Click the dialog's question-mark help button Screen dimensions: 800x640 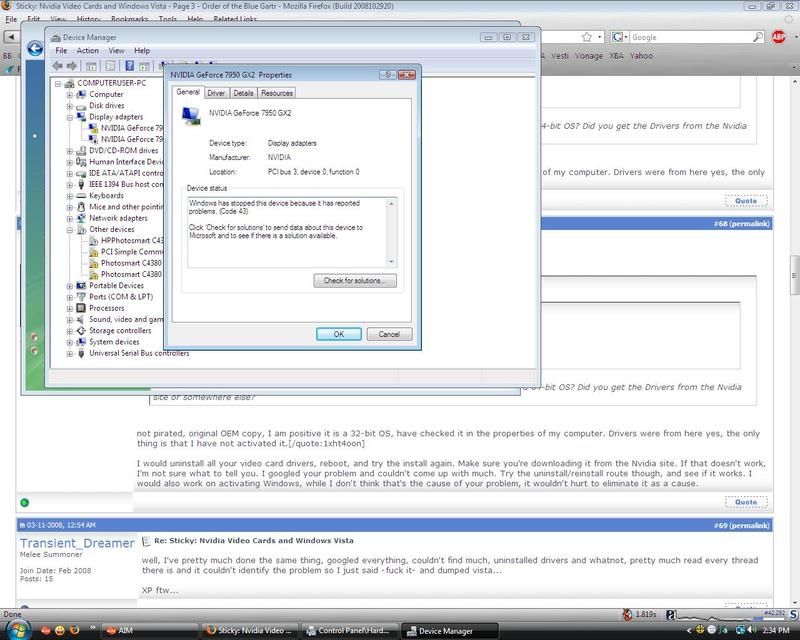point(388,75)
